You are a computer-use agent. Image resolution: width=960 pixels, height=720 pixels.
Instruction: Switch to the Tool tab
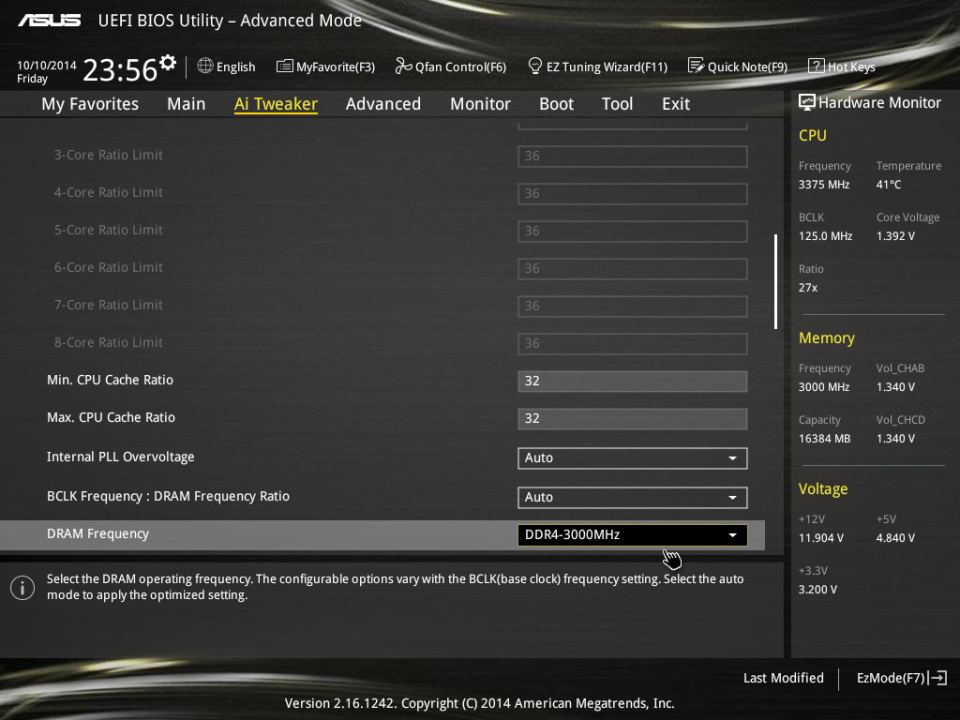(x=617, y=104)
